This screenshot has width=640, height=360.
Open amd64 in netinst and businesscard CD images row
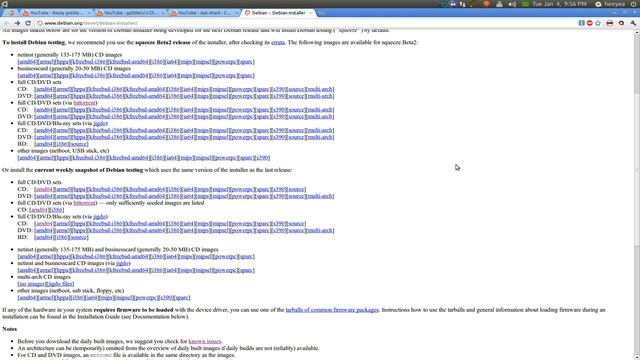click(27, 257)
